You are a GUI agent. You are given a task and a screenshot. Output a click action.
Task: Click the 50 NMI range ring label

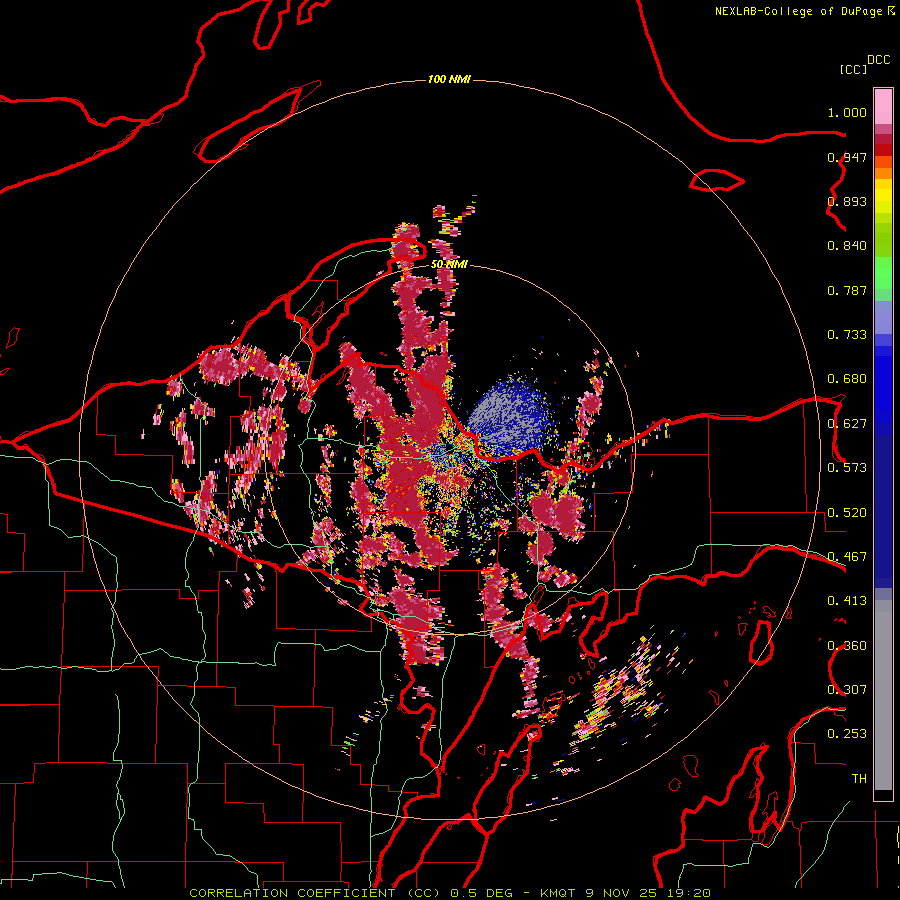(449, 264)
